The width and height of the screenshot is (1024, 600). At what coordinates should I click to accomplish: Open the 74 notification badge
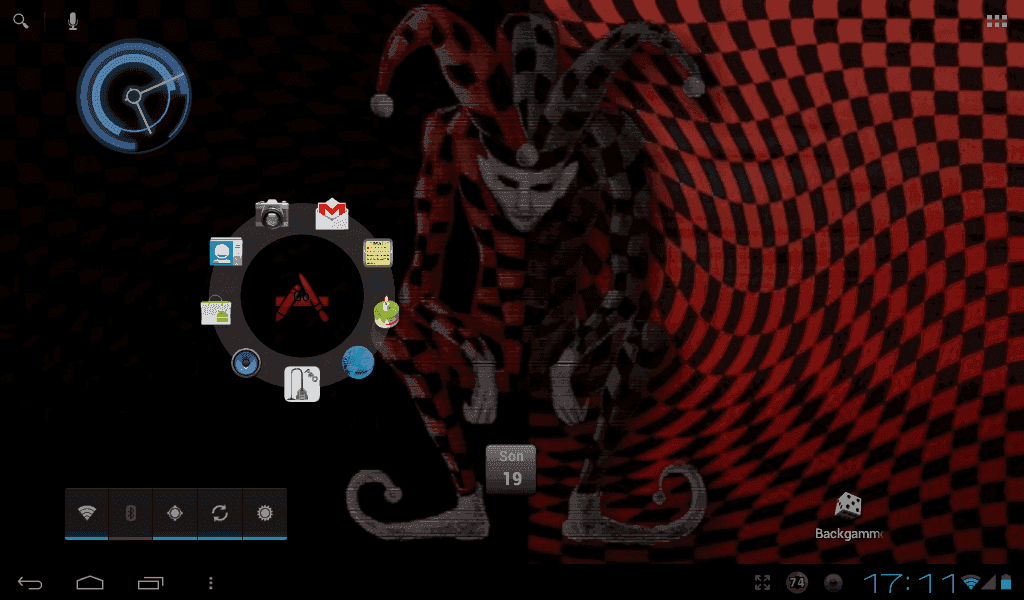[797, 582]
